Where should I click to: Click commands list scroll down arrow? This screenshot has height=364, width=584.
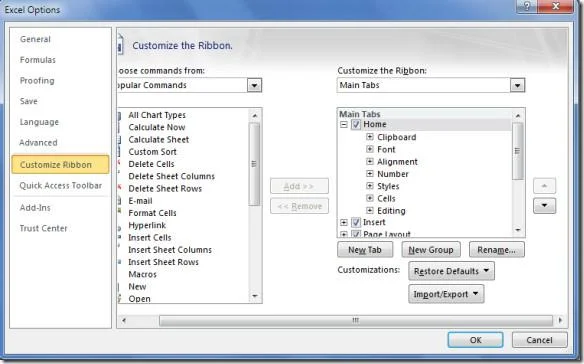click(x=255, y=296)
